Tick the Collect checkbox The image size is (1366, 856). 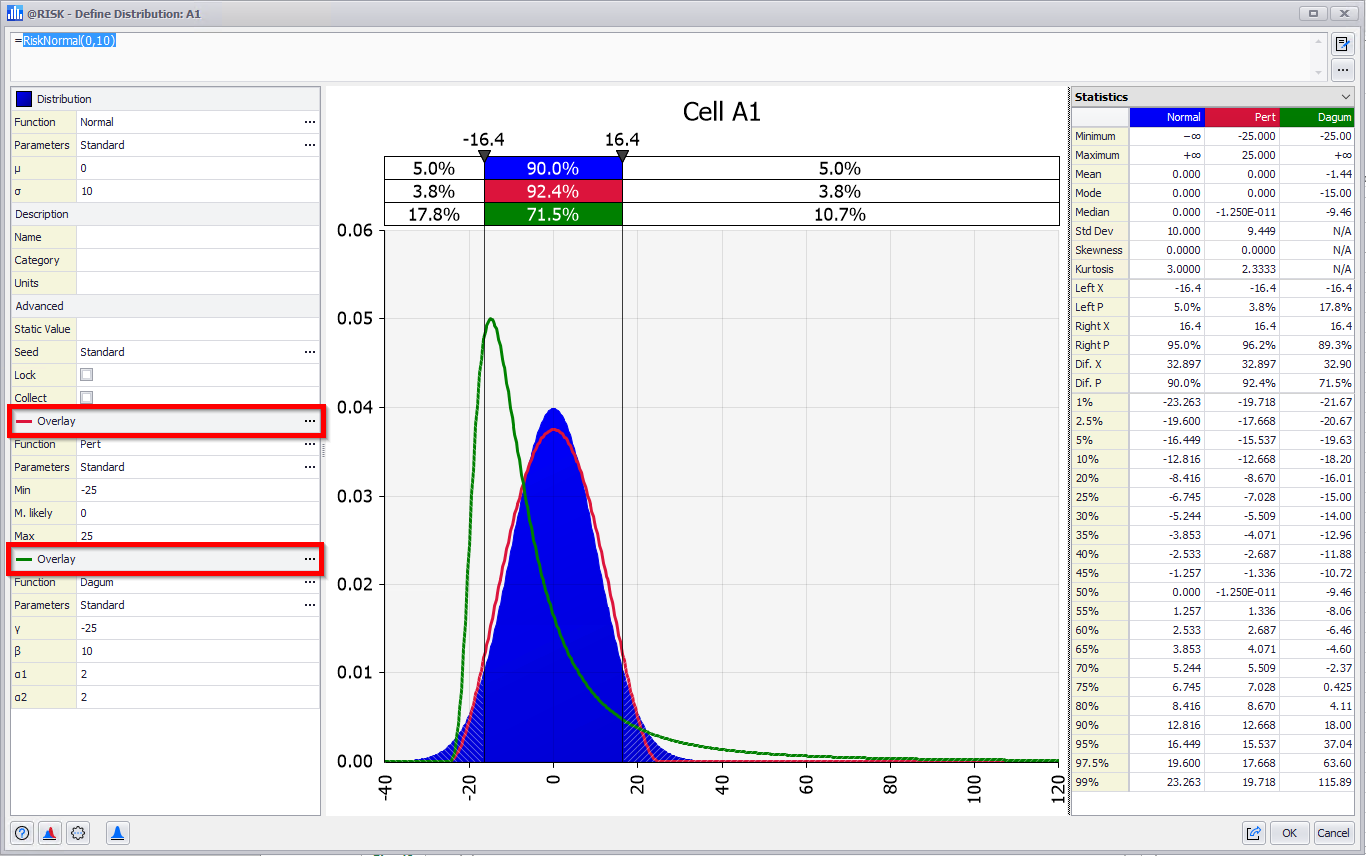tap(87, 398)
